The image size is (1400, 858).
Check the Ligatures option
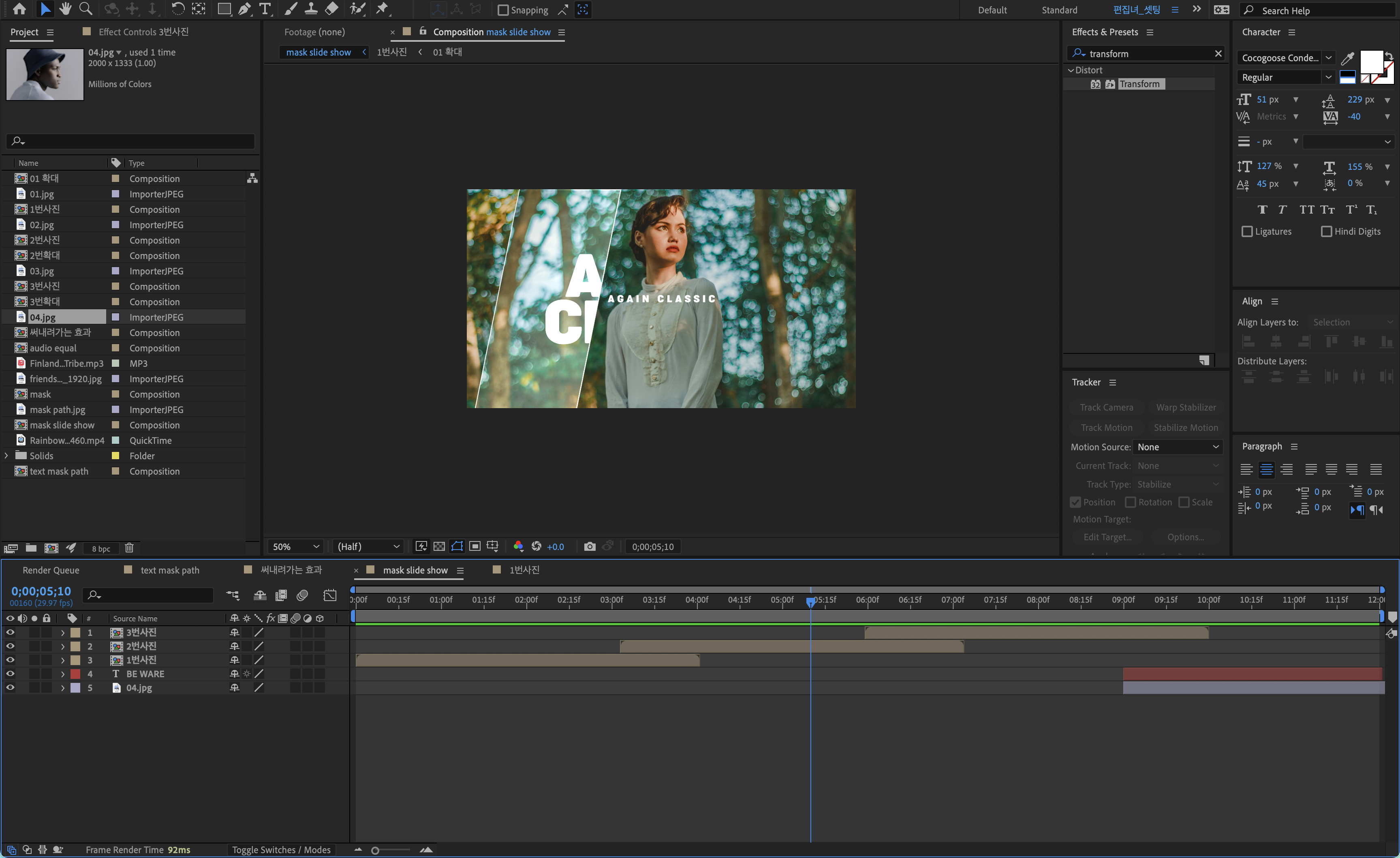pos(1247,231)
